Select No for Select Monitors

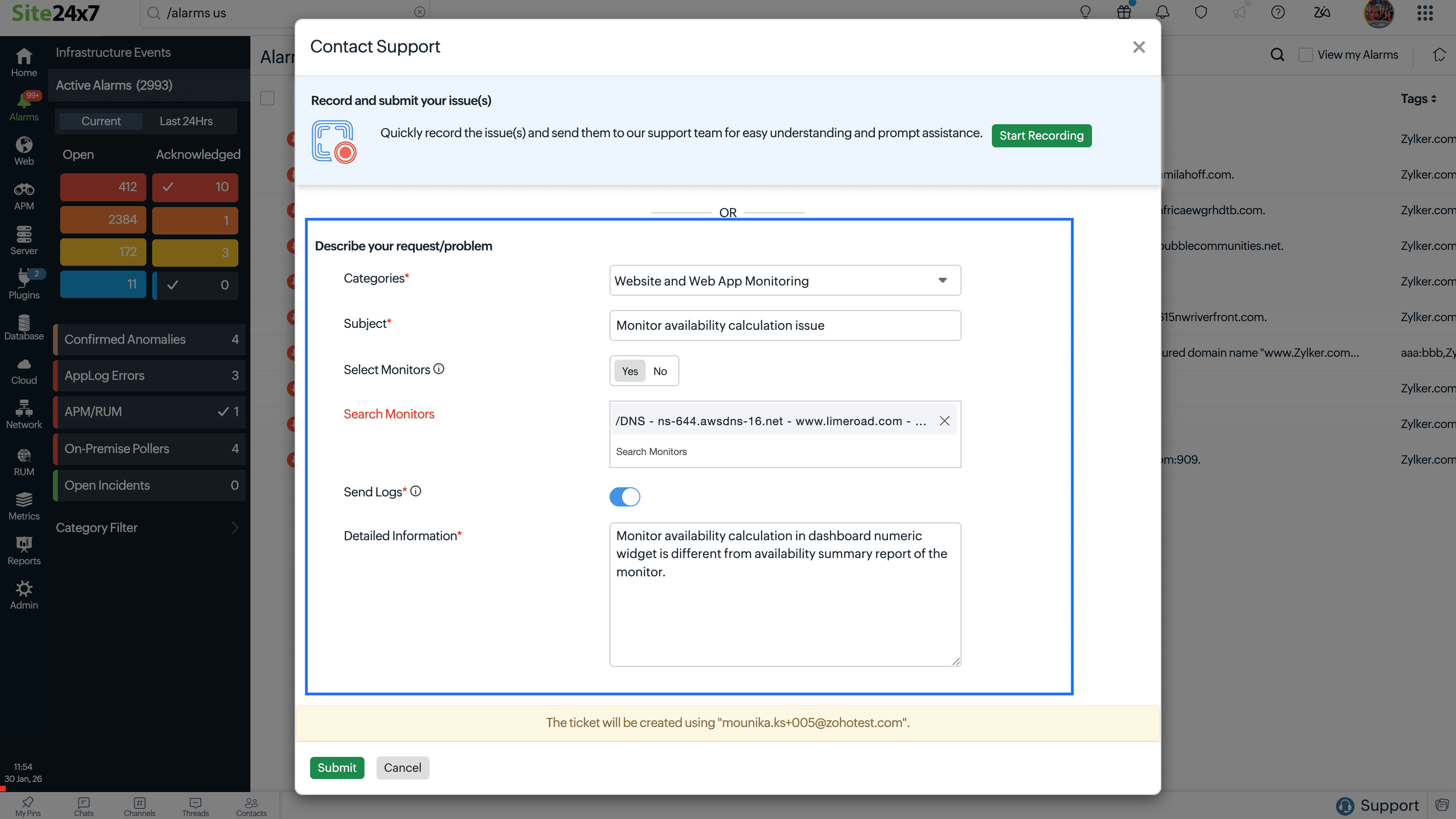660,371
